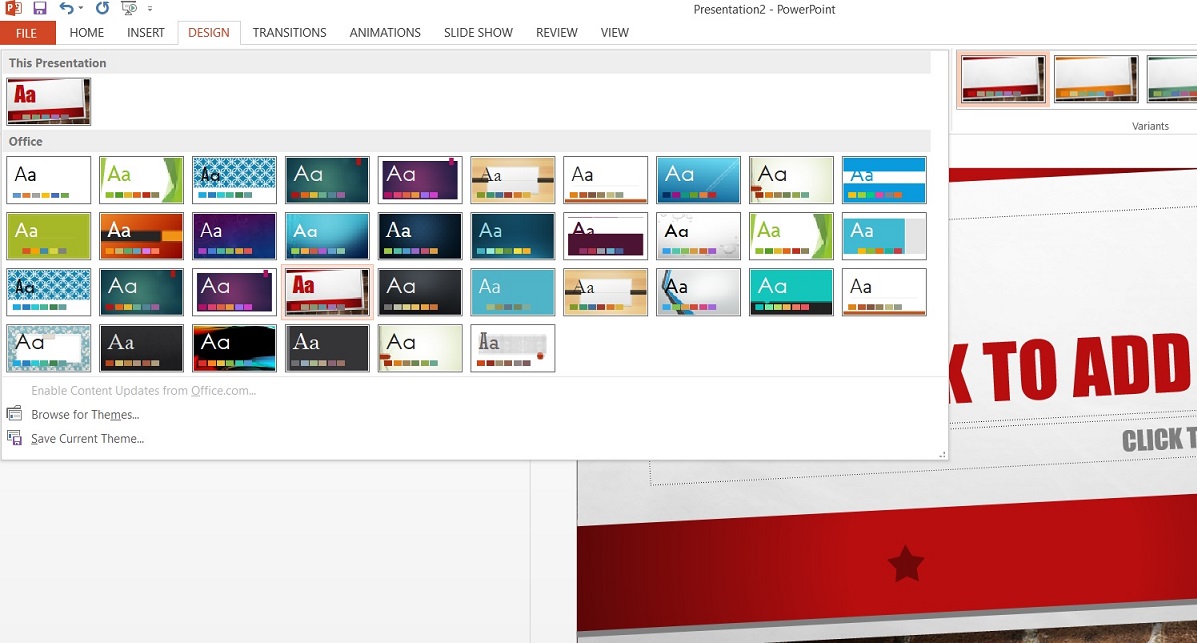Pick the black theme with rainbow brush strokes
Screen dimensions: 1197x643
pyautogui.click(x=234, y=348)
